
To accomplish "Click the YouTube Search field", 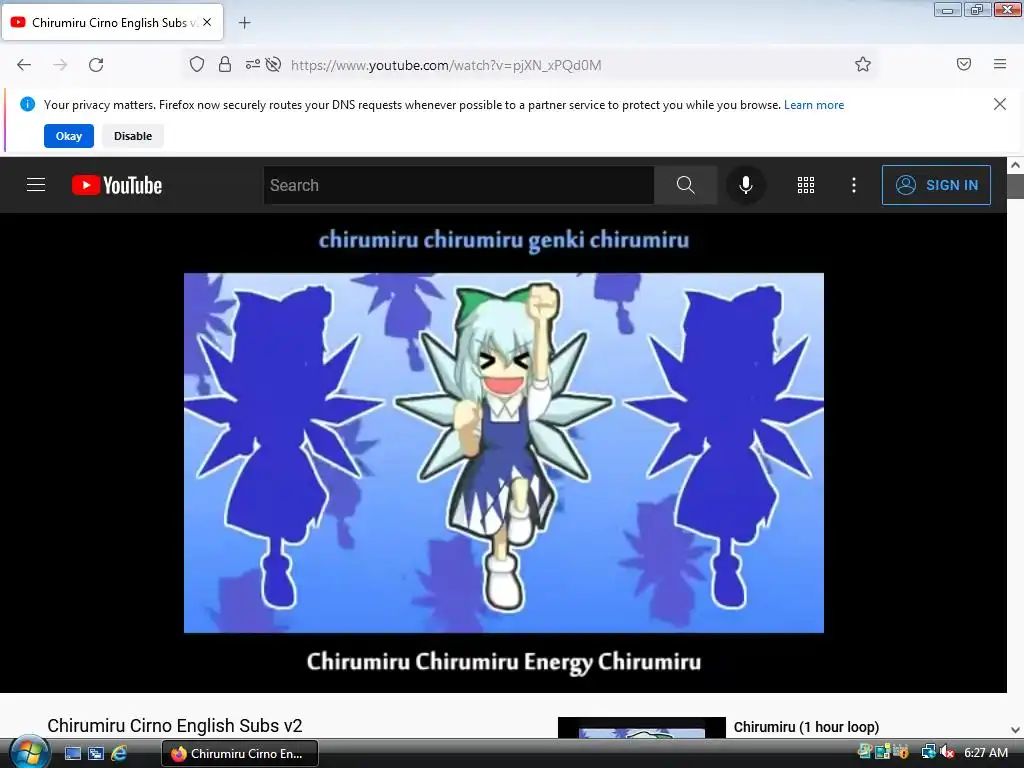I will click(x=458, y=185).
